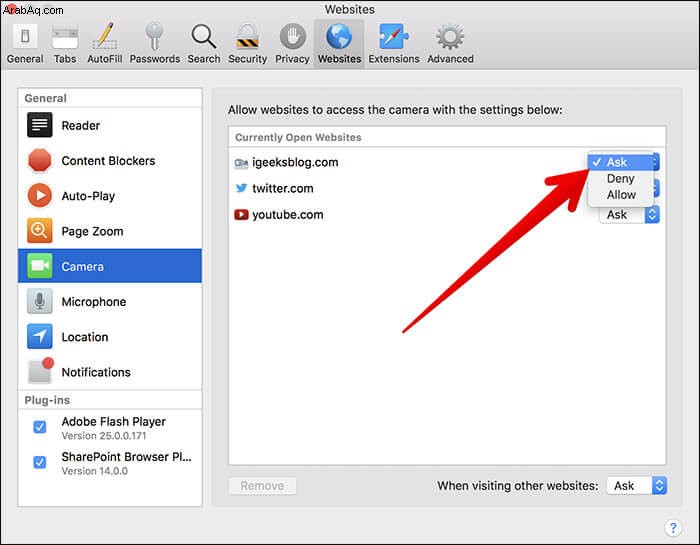700x545 pixels.
Task: Switch to the Privacy tab label
Action: coord(292,59)
